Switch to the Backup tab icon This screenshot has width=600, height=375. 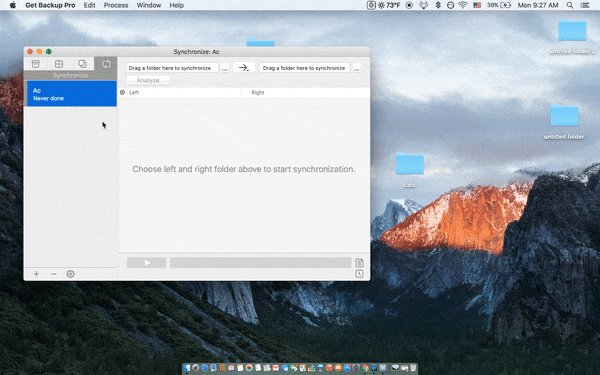point(36,64)
